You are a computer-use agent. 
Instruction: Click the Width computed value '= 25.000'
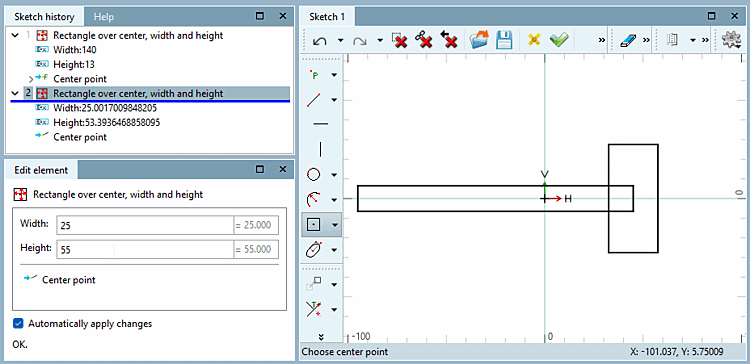255,225
